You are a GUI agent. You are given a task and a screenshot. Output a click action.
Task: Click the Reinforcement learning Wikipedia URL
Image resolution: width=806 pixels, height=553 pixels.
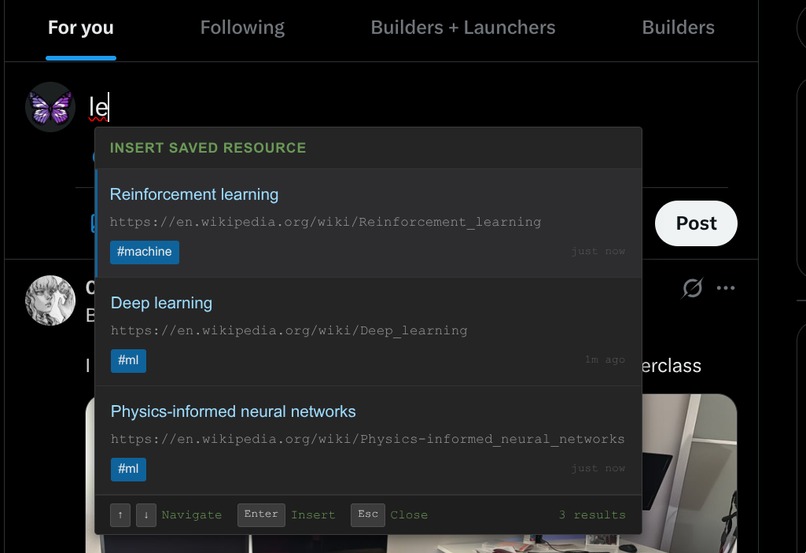coord(325,222)
